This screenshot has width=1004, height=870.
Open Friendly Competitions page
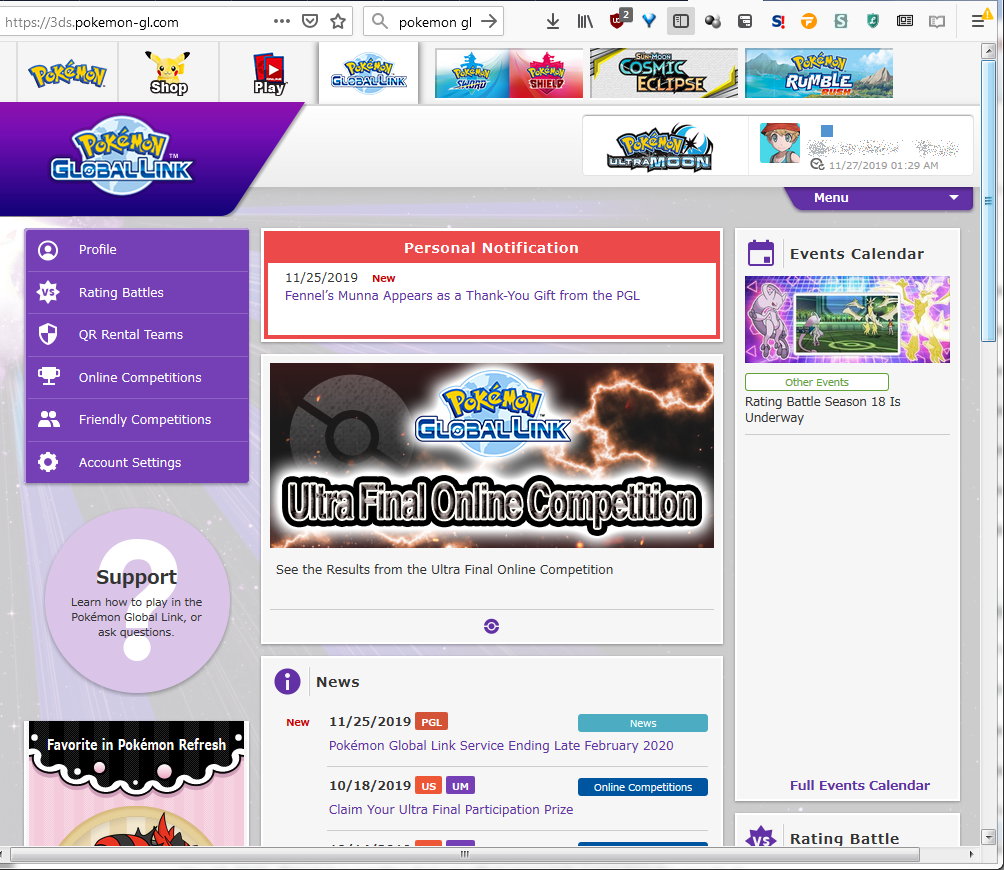[x=137, y=420]
